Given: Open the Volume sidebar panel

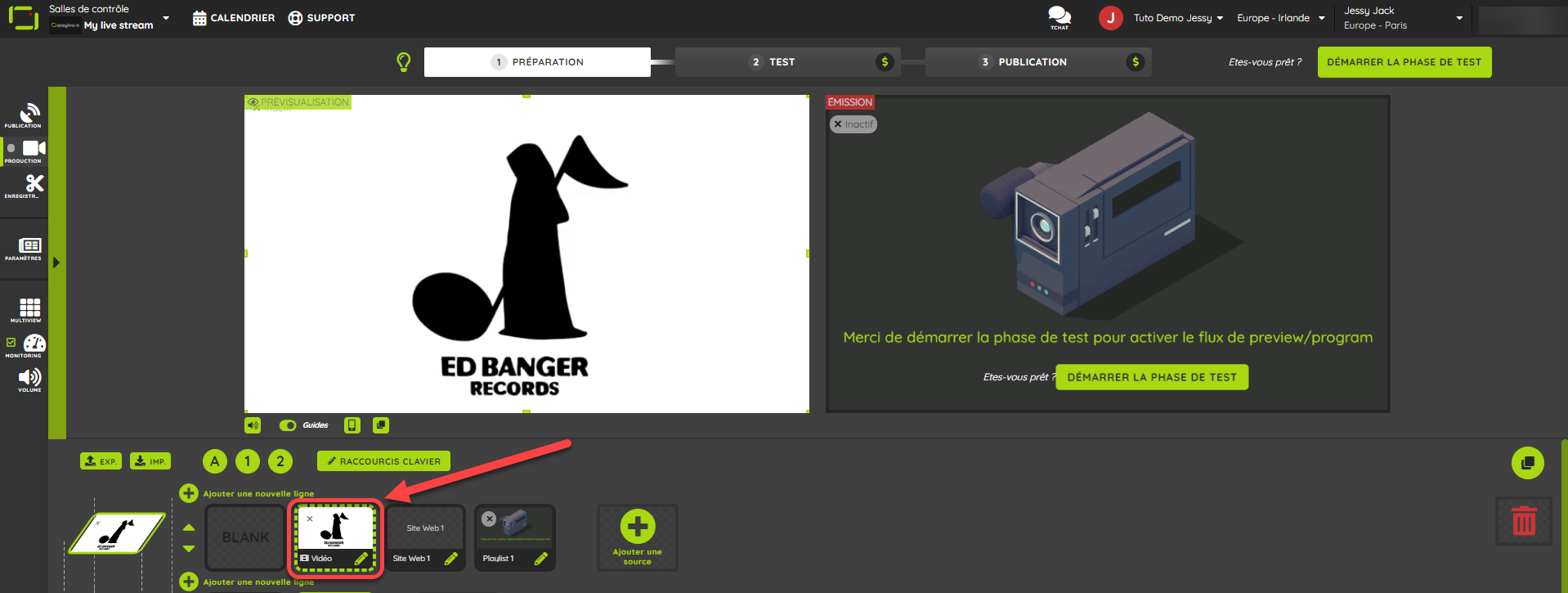Looking at the screenshot, I should 29,380.
